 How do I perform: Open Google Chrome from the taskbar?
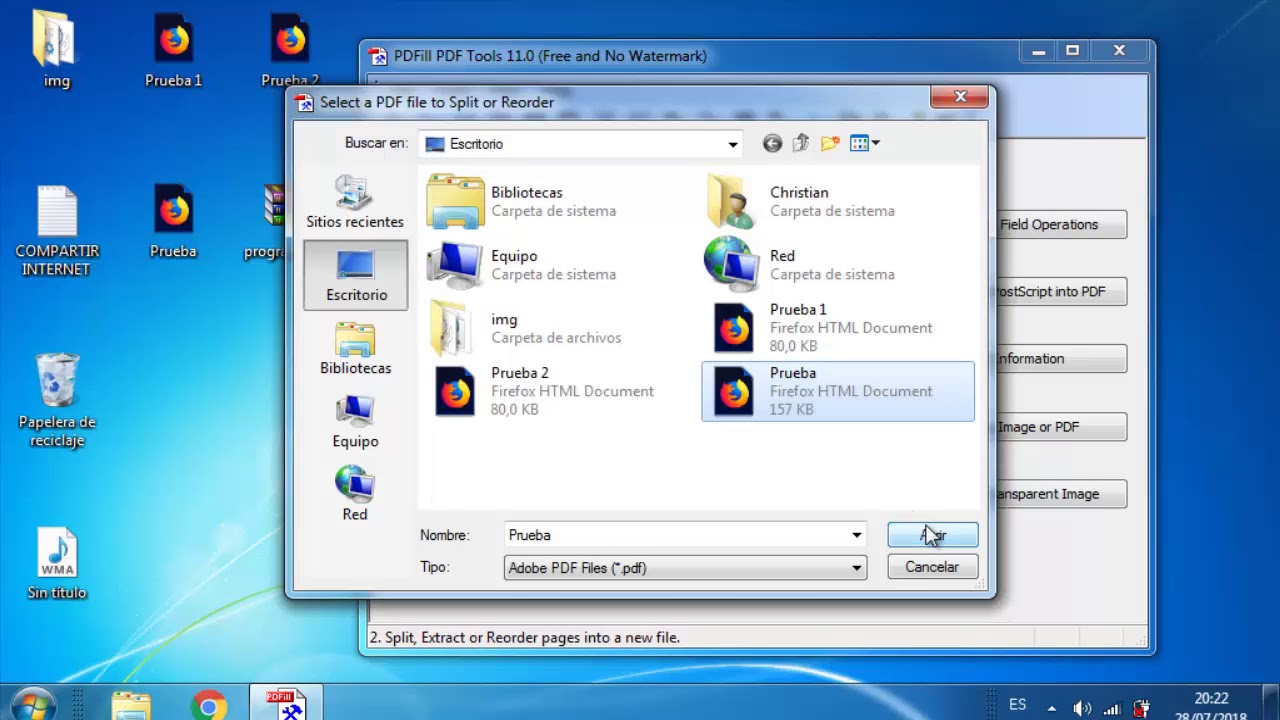point(209,705)
